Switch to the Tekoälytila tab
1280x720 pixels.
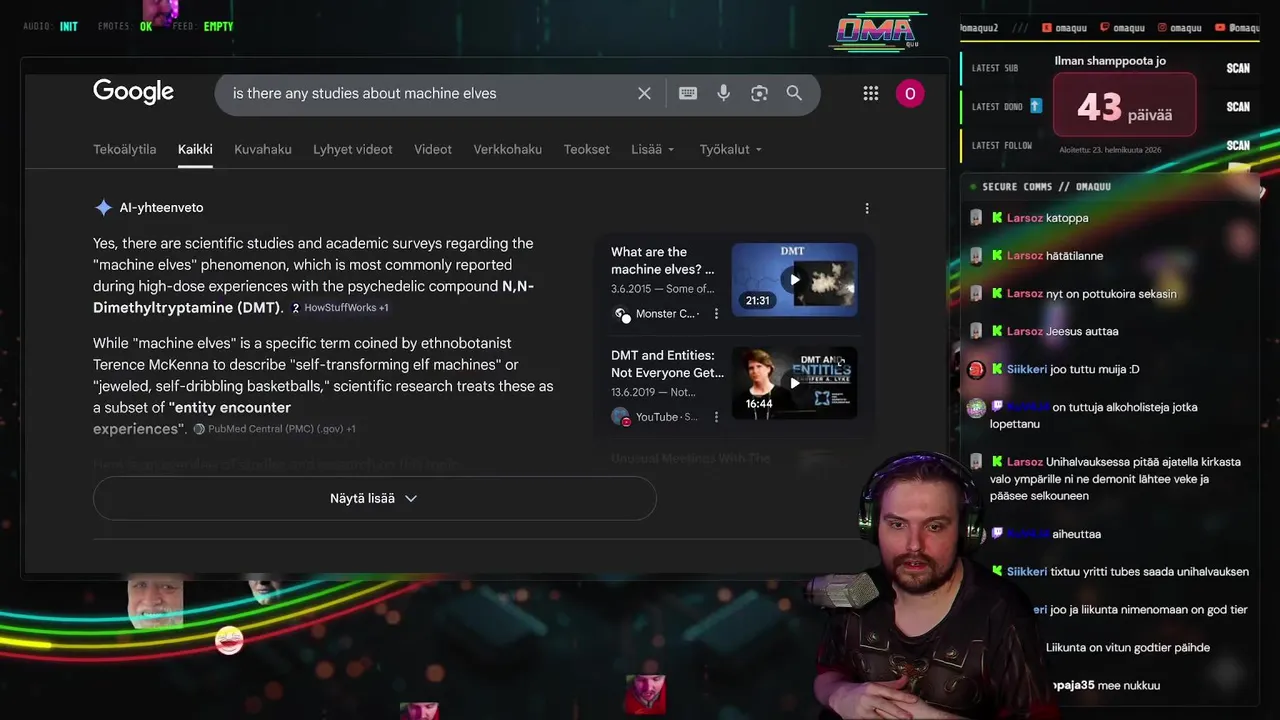pyautogui.click(x=125, y=149)
